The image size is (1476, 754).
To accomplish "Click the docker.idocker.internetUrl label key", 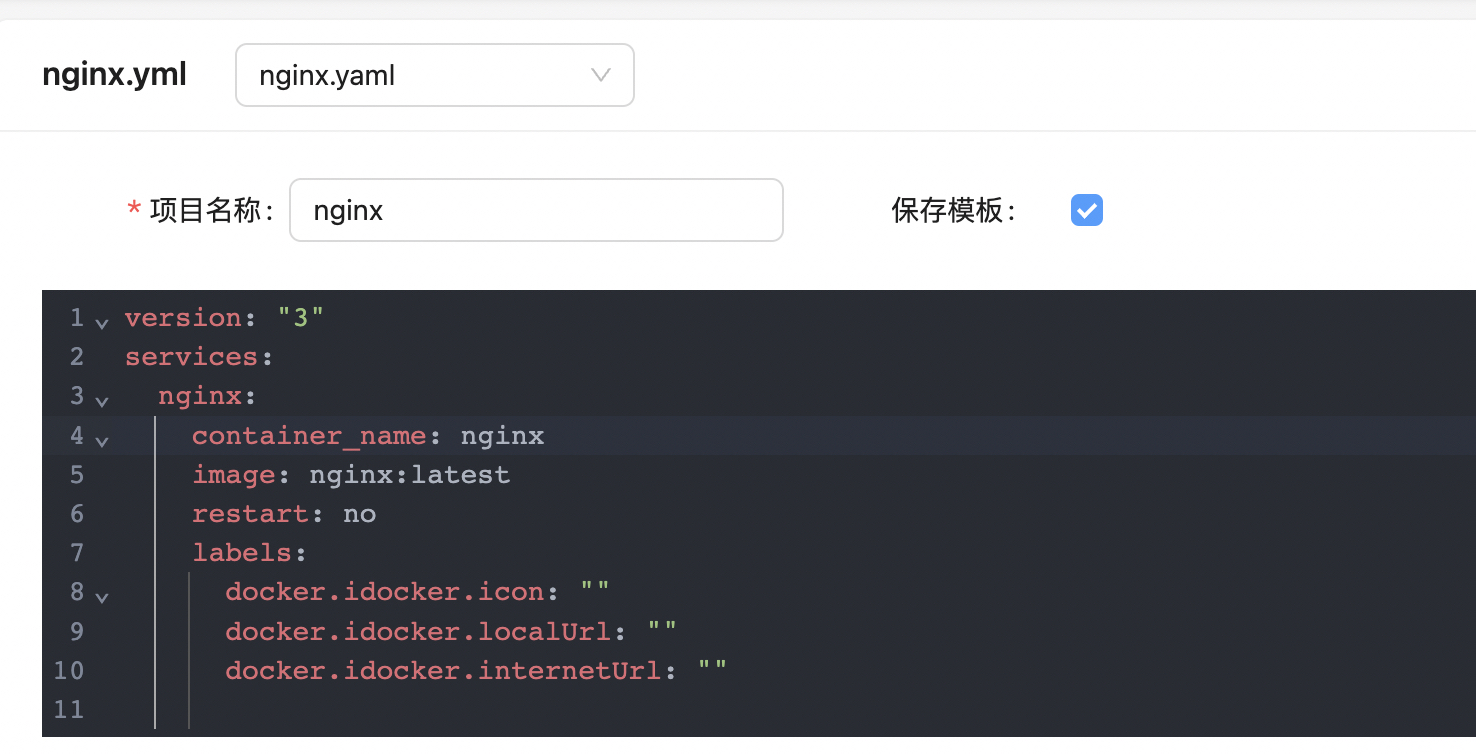I will pos(443,670).
